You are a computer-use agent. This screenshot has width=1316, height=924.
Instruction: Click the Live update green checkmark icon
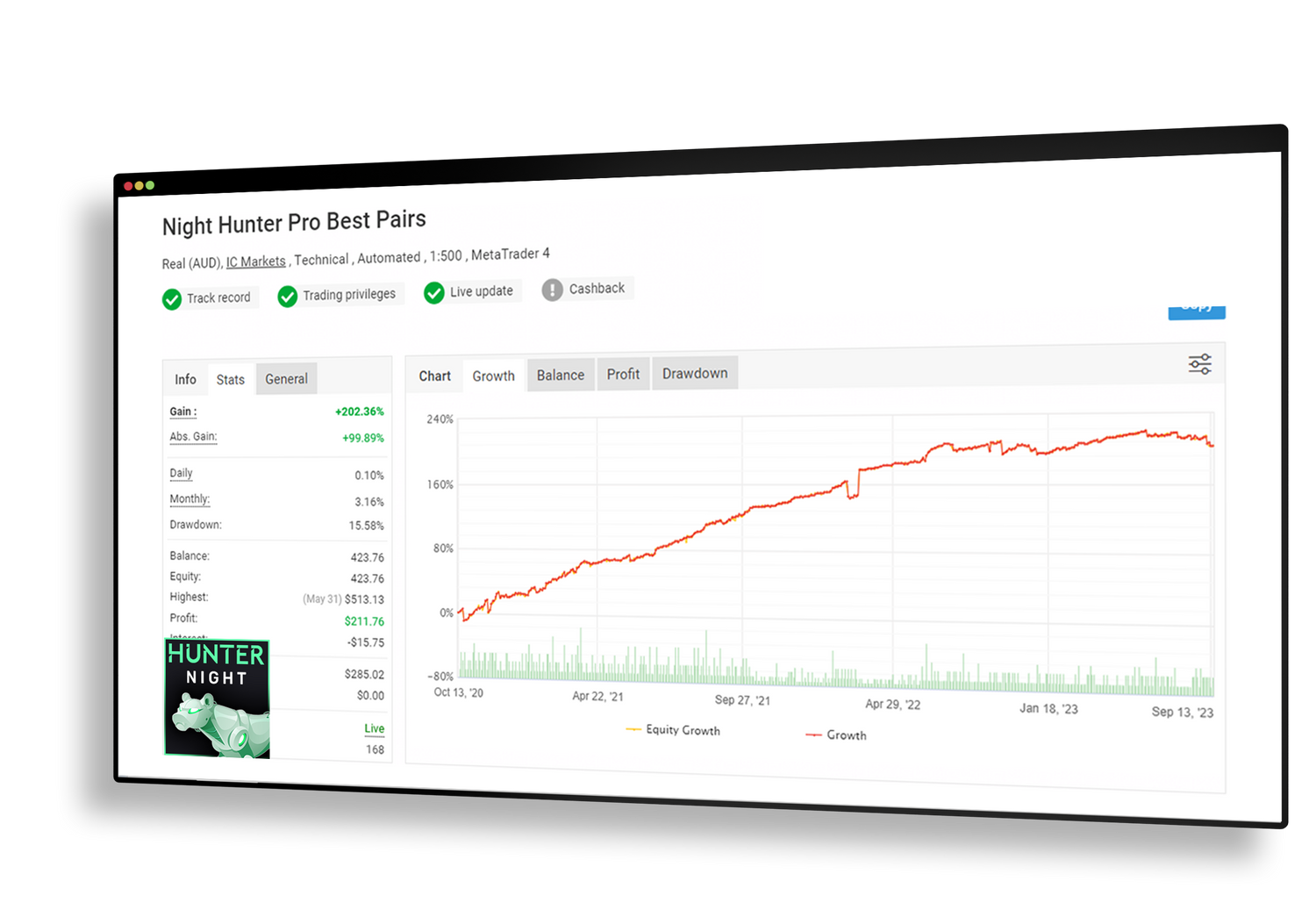[x=434, y=293]
